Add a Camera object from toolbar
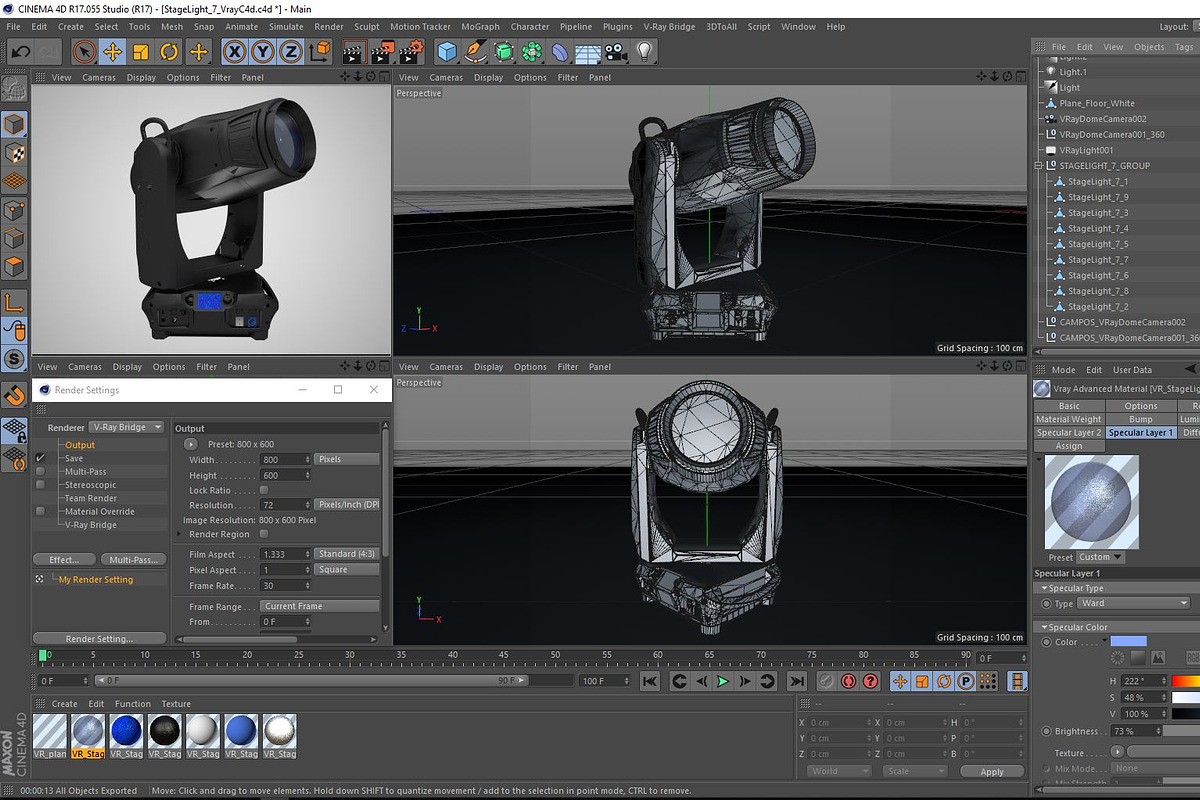Viewport: 1200px width, 800px height. (x=616, y=51)
